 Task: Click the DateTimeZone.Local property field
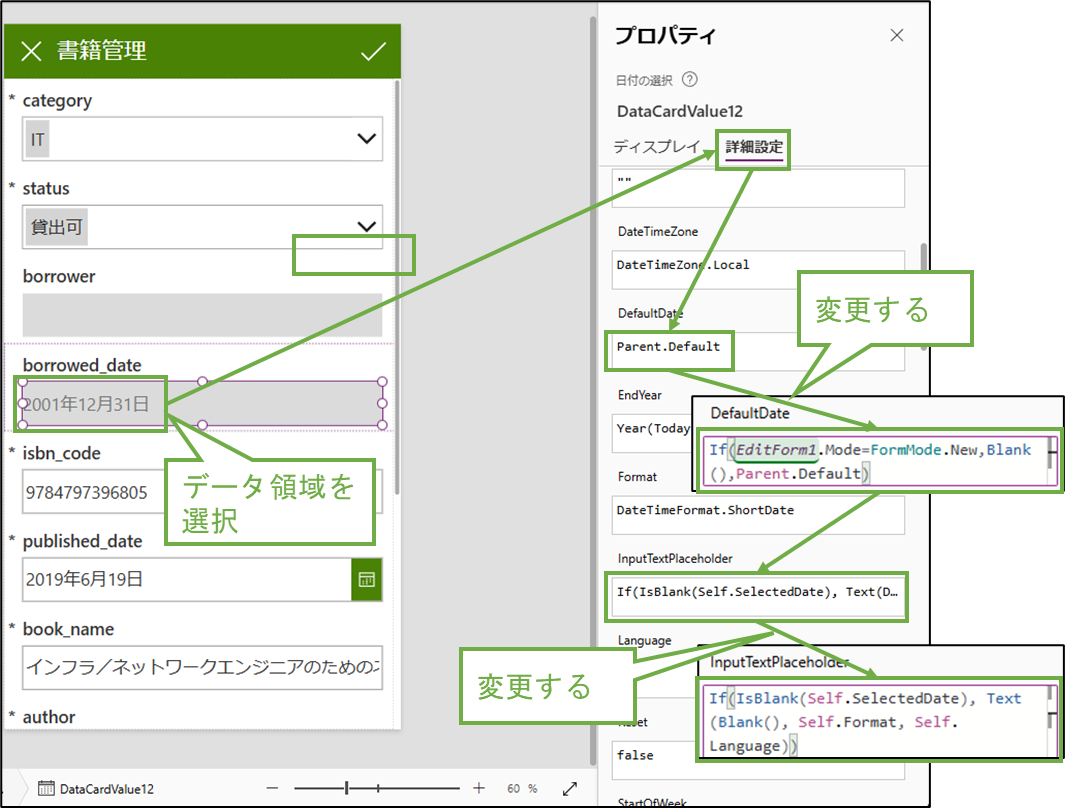click(758, 269)
